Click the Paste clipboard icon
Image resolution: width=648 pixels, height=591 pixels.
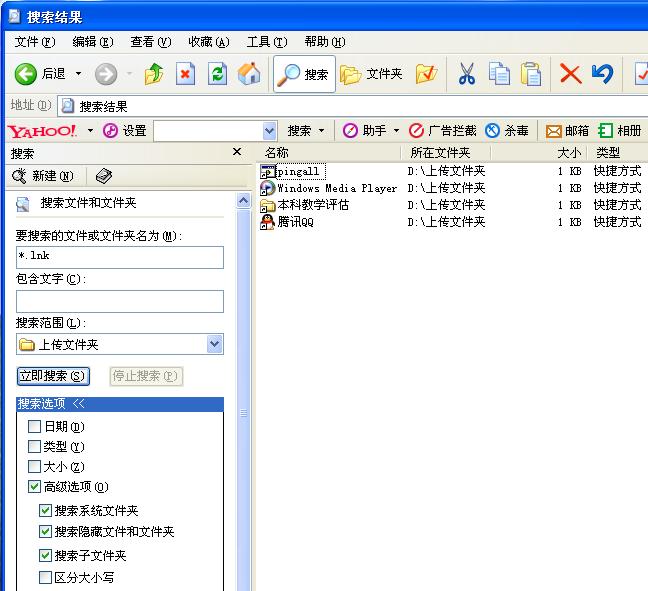tap(531, 74)
